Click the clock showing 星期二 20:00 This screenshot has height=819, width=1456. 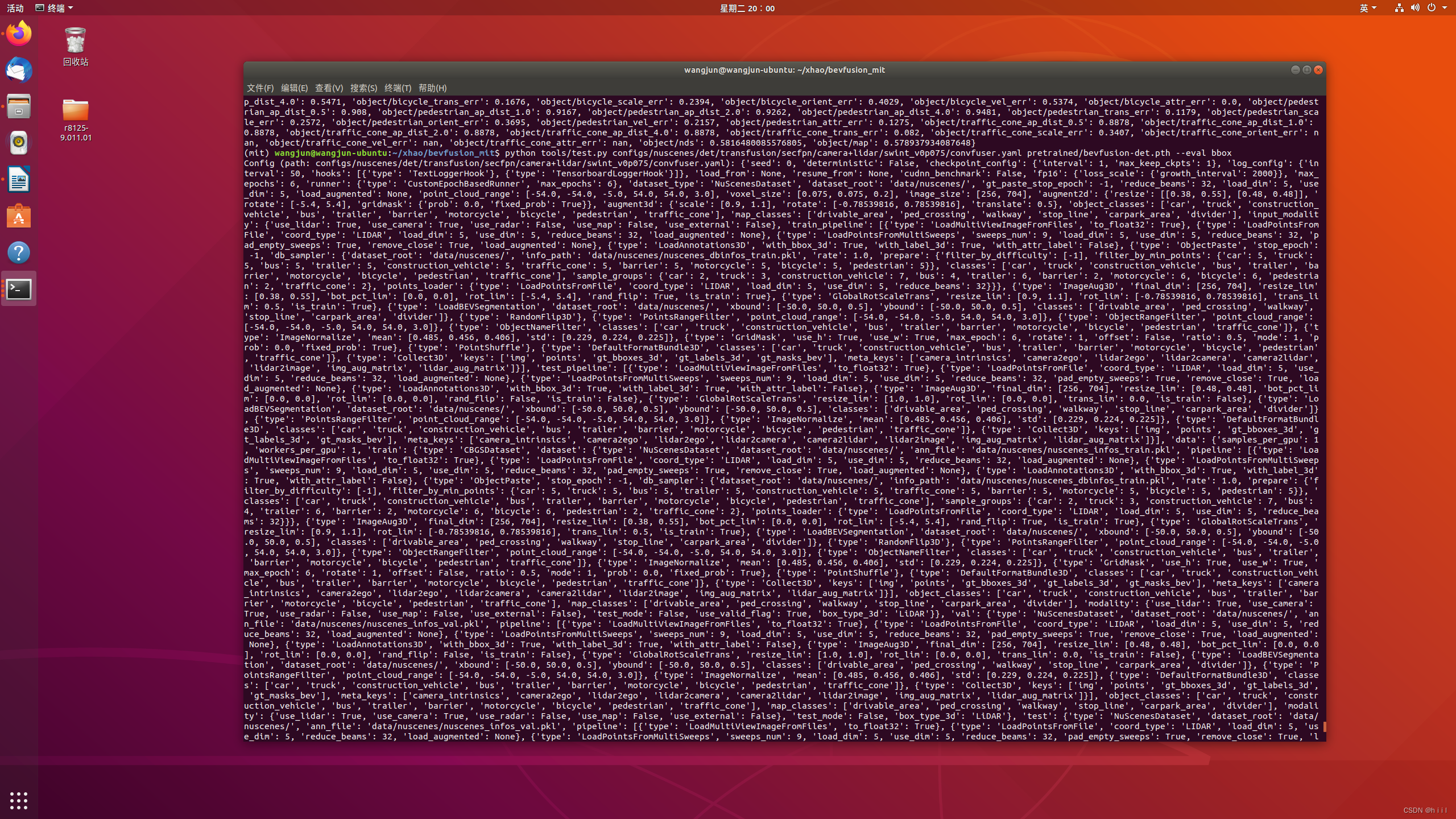pyautogui.click(x=747, y=8)
